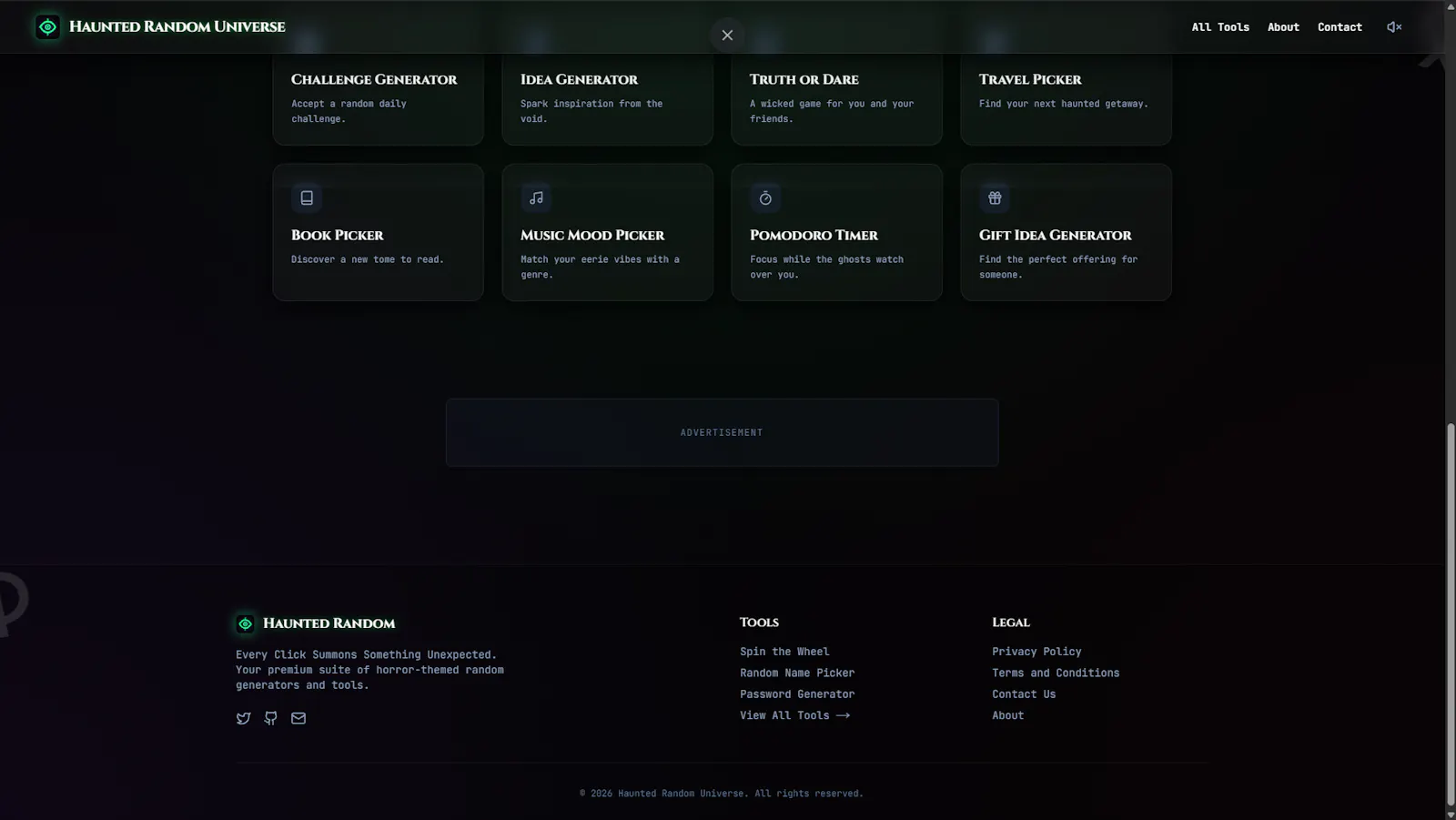Click the footer Haunted Random eye logo

[245, 623]
